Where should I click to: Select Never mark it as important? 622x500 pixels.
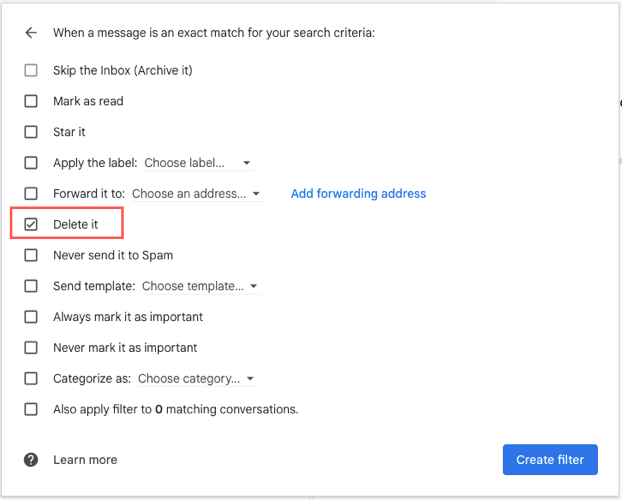31,348
